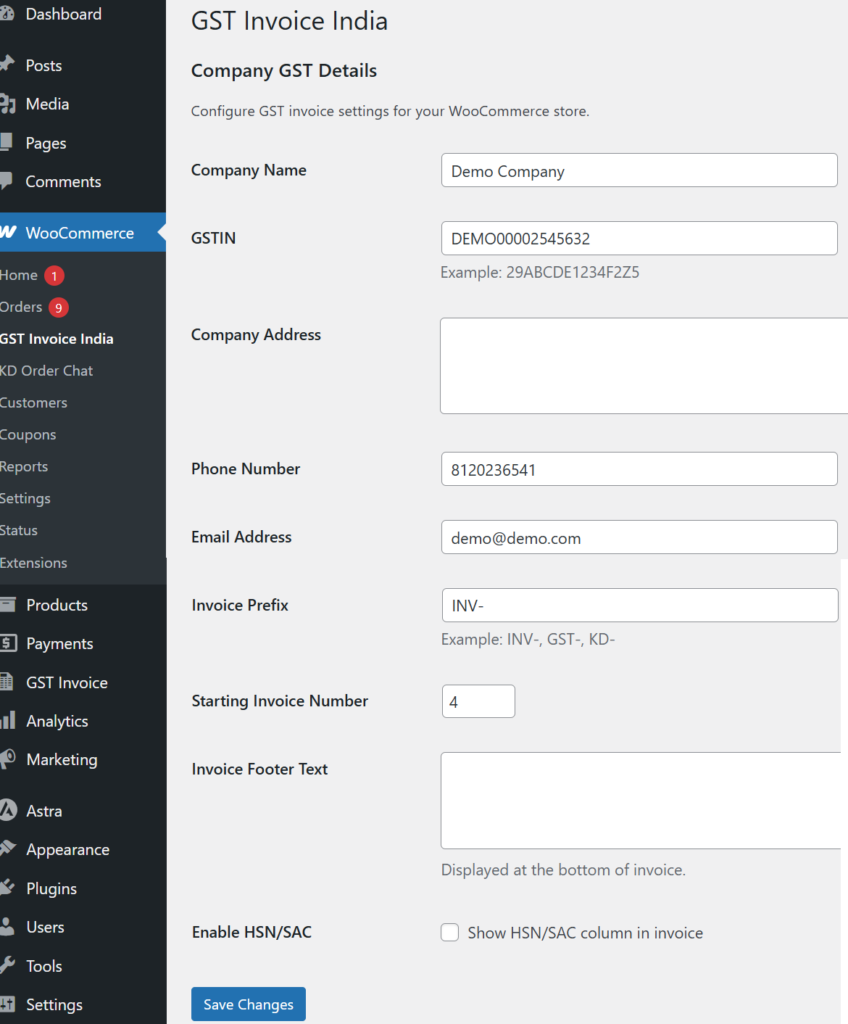Open the Comments menu

(63, 182)
